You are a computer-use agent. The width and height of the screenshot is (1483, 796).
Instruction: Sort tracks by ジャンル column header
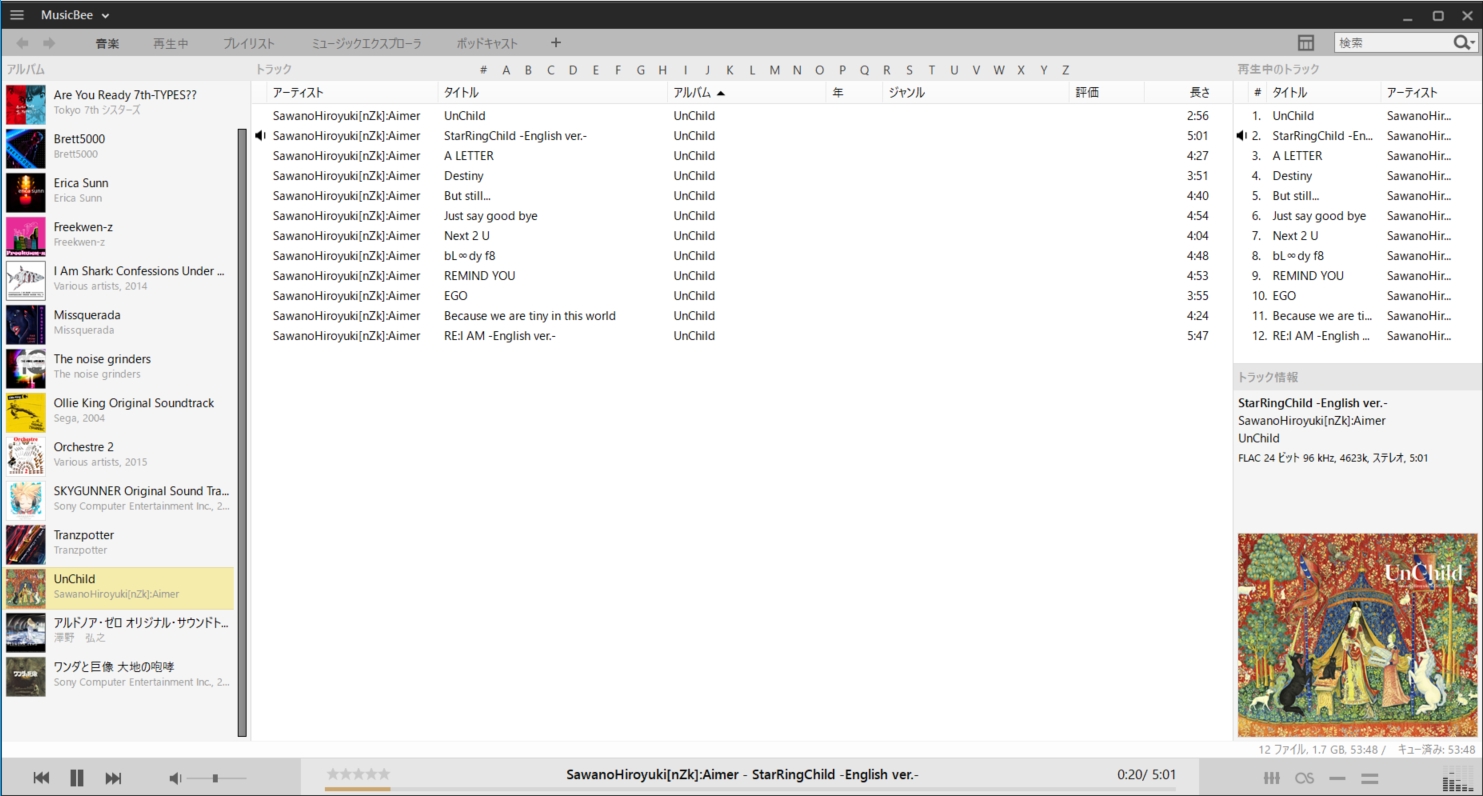[x=976, y=92]
